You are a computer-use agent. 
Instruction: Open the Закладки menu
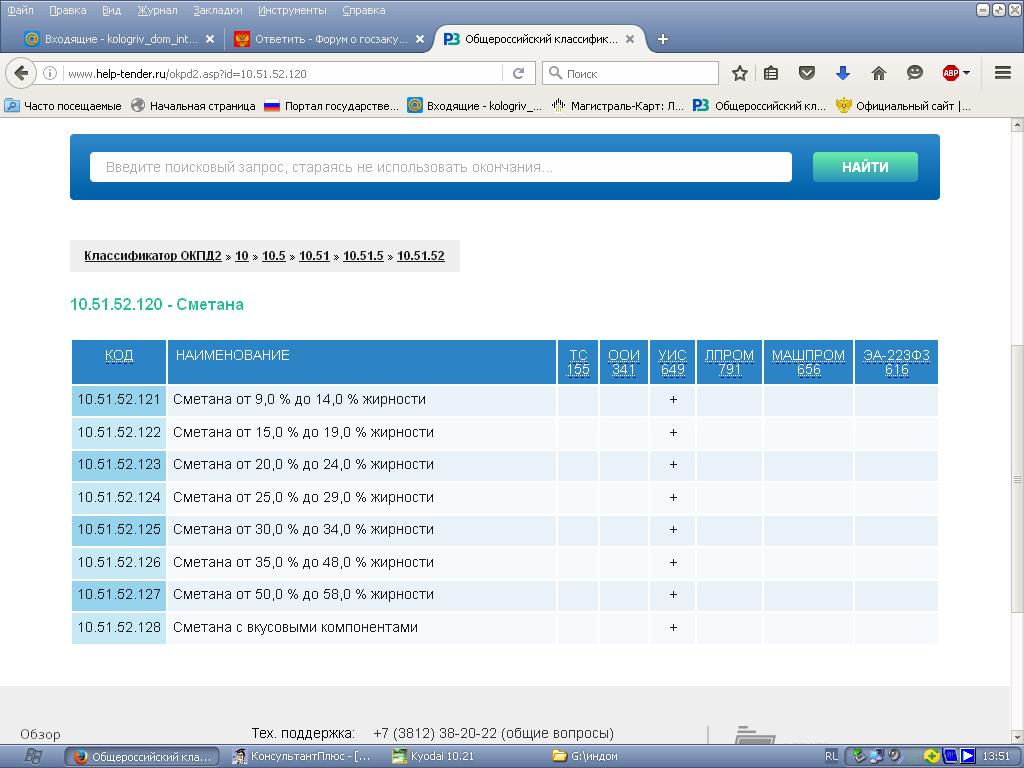pos(218,10)
